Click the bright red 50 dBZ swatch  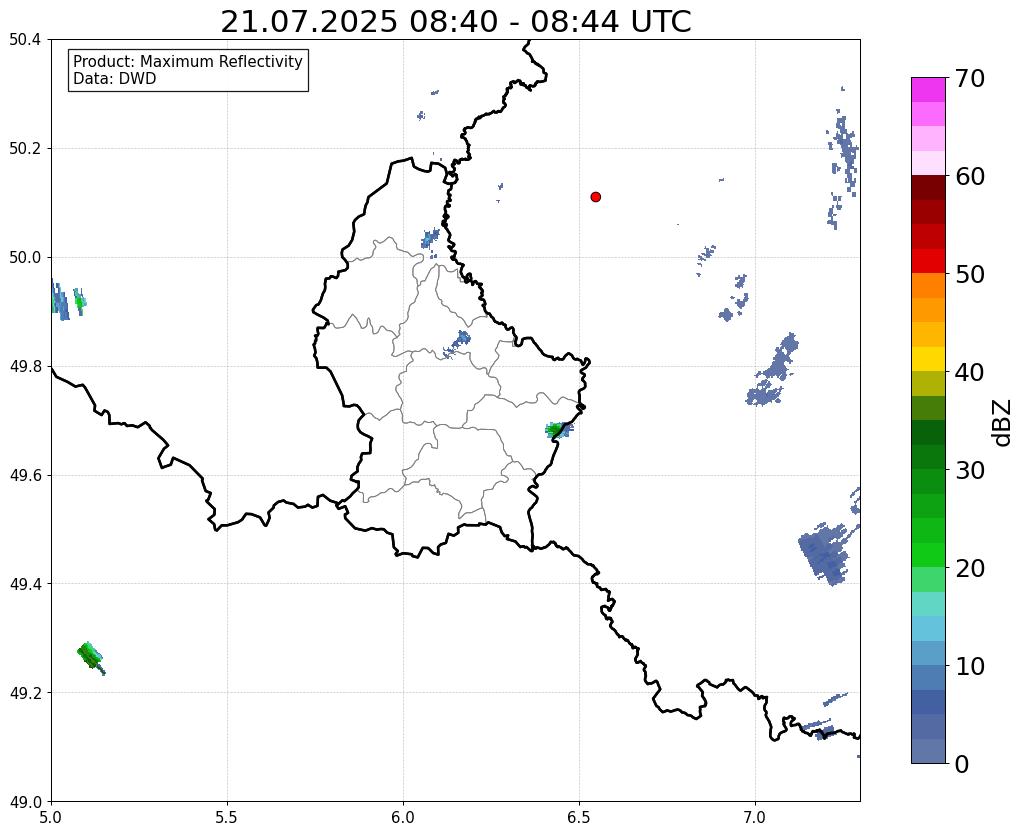[x=928, y=261]
